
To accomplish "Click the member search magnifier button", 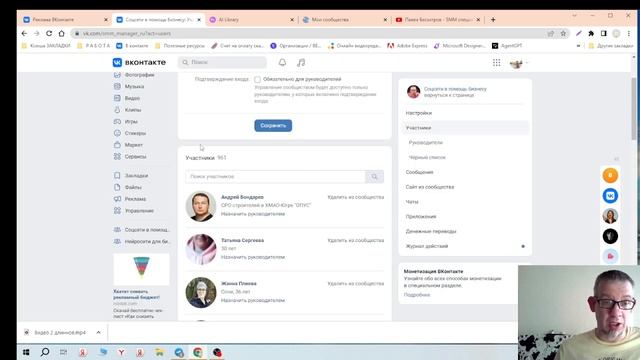I will [375, 176].
